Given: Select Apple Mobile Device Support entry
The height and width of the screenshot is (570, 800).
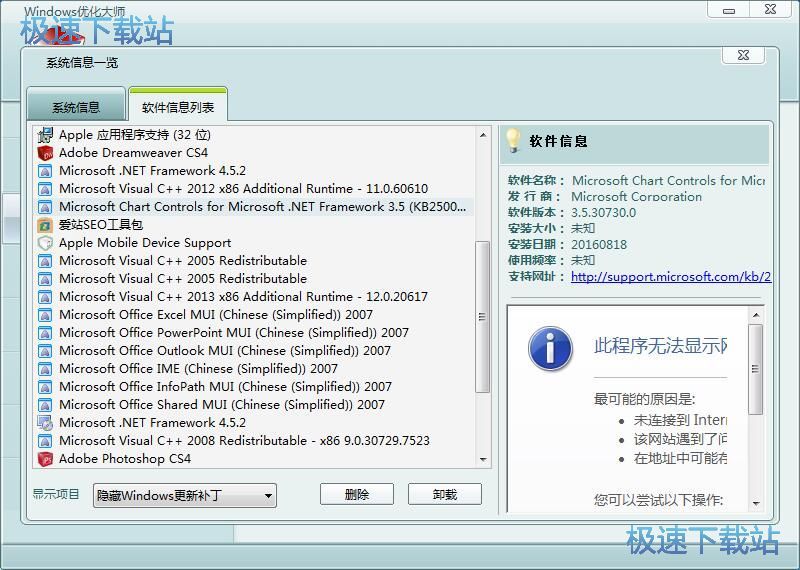Looking at the screenshot, I should click(x=145, y=242).
